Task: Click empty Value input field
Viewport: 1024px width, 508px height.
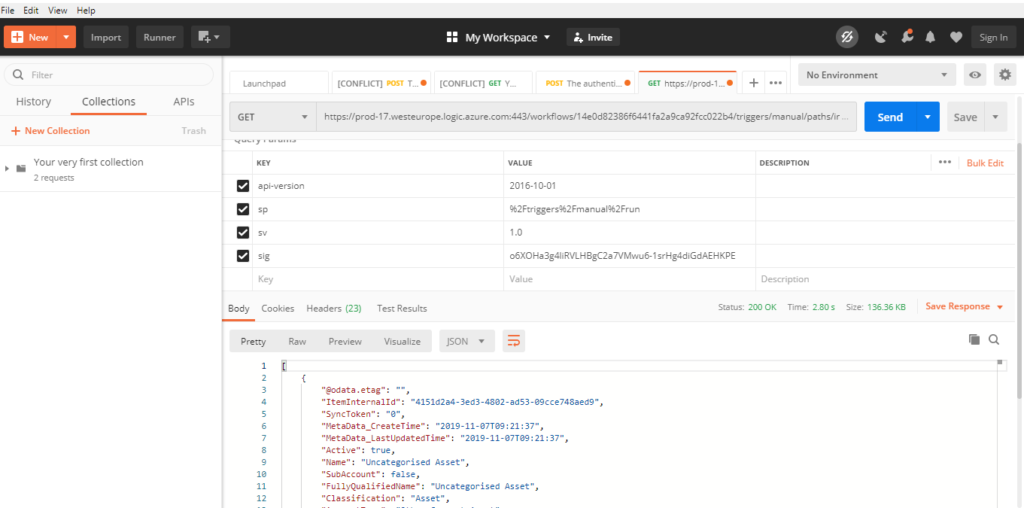Action: click(x=629, y=279)
